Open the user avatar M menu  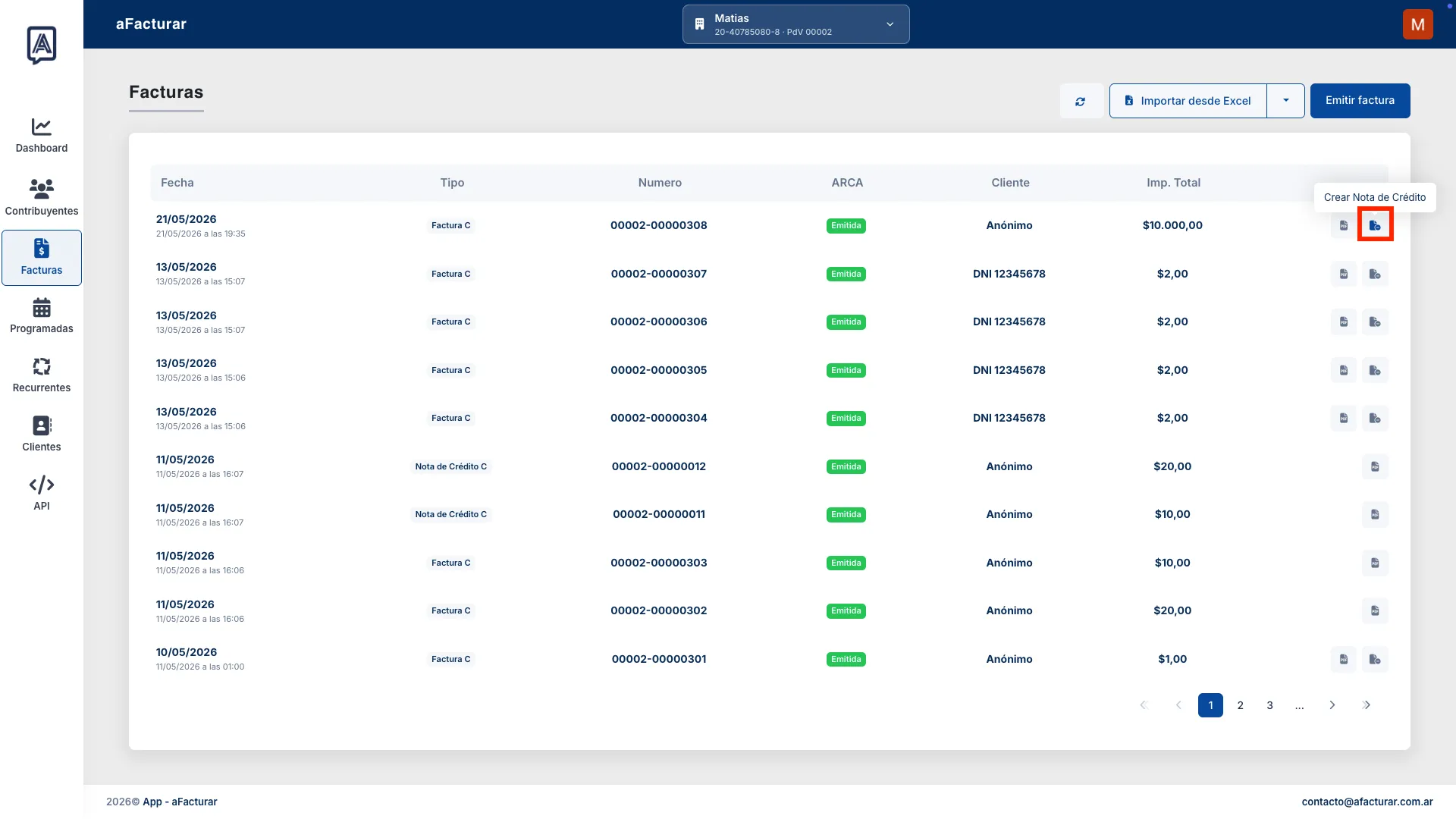pyautogui.click(x=1417, y=24)
